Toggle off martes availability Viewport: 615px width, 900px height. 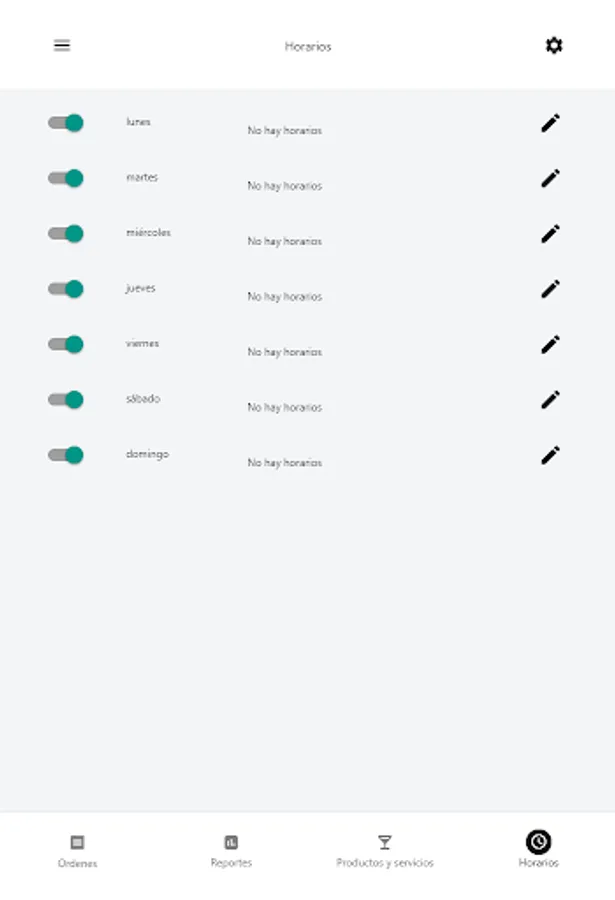(x=63, y=177)
